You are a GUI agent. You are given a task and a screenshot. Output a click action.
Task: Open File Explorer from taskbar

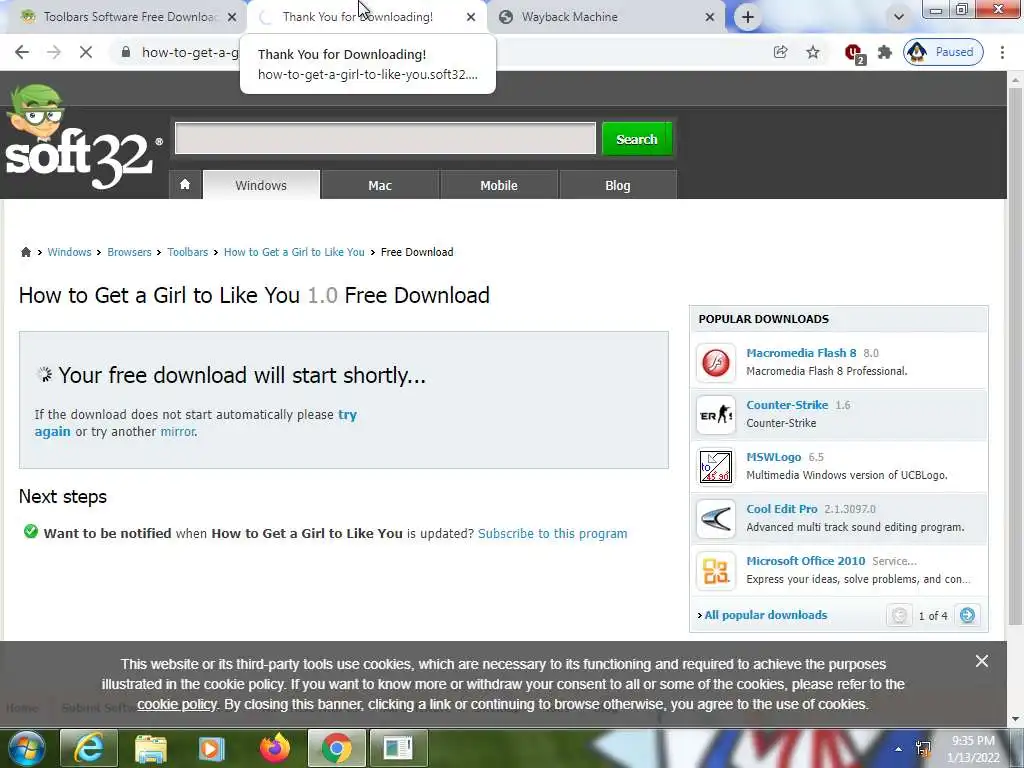tap(151, 748)
